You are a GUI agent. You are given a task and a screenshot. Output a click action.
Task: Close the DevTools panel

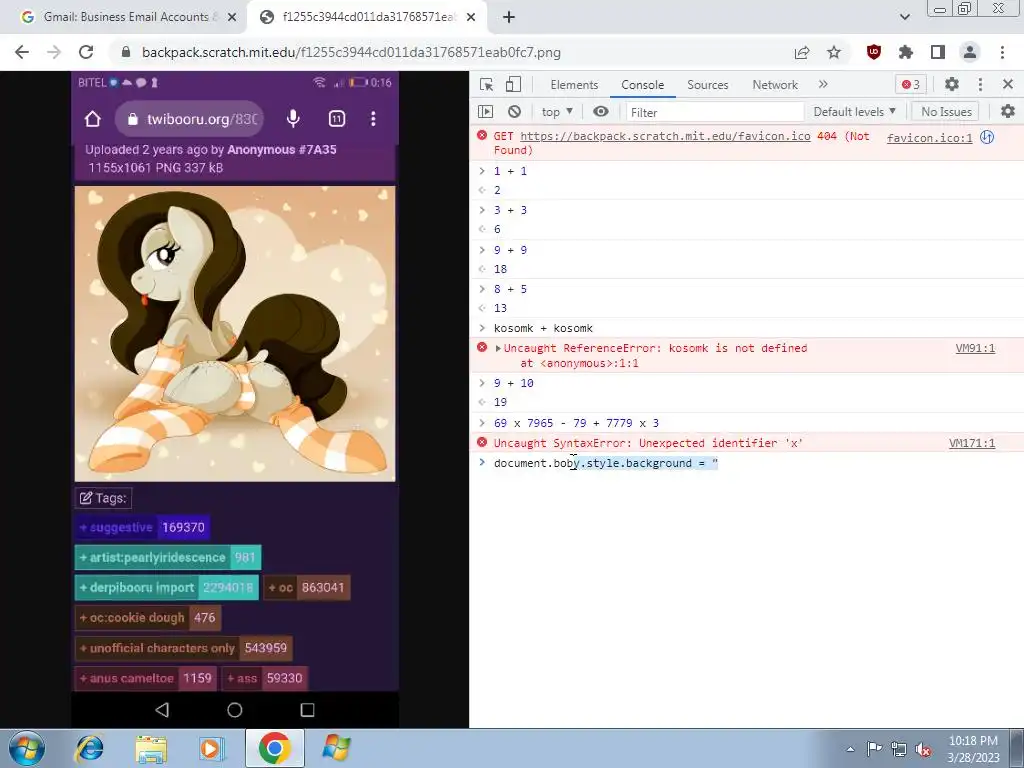[x=1008, y=84]
